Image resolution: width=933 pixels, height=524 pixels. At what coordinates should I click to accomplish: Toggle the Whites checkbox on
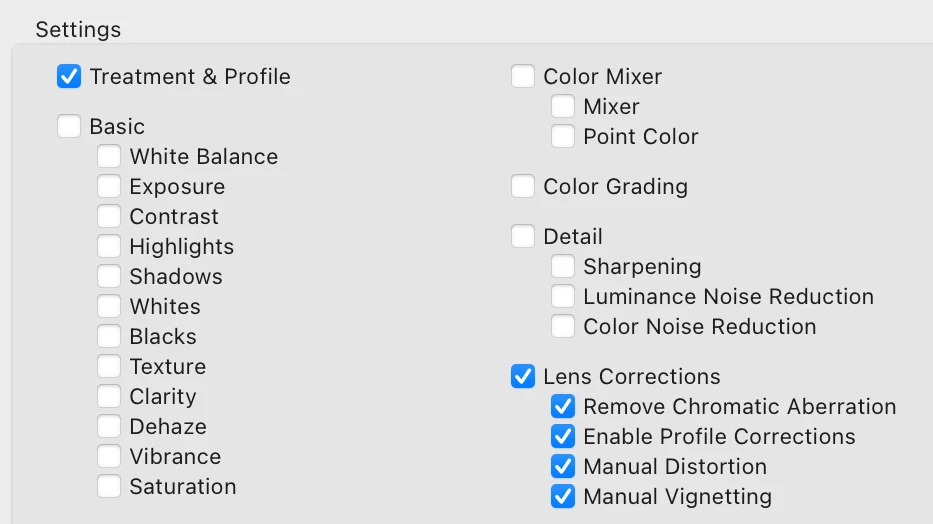coord(109,307)
